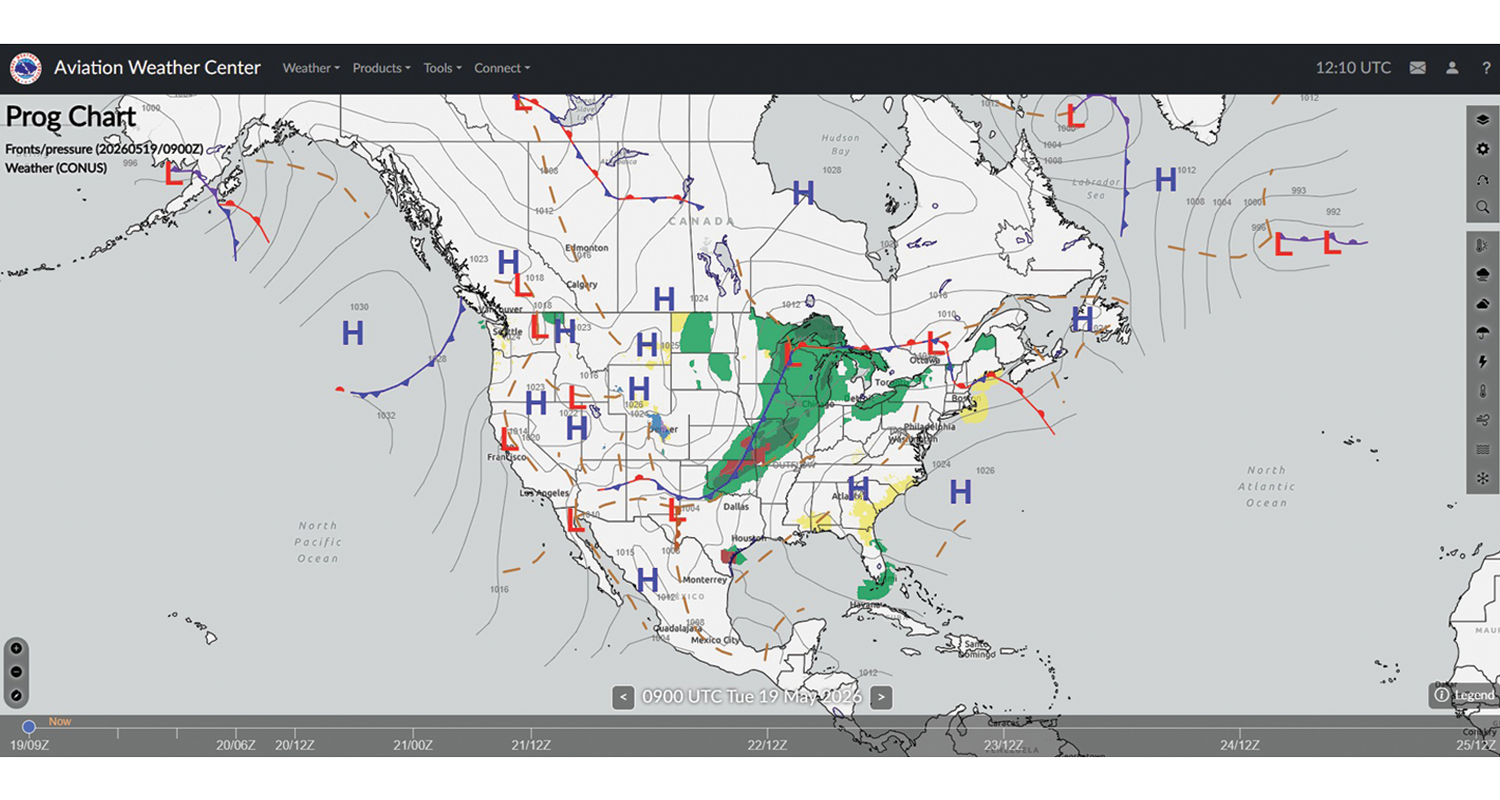Screen dimensions: 1500x800
Task: Open the Products dropdown menu
Action: click(x=381, y=68)
